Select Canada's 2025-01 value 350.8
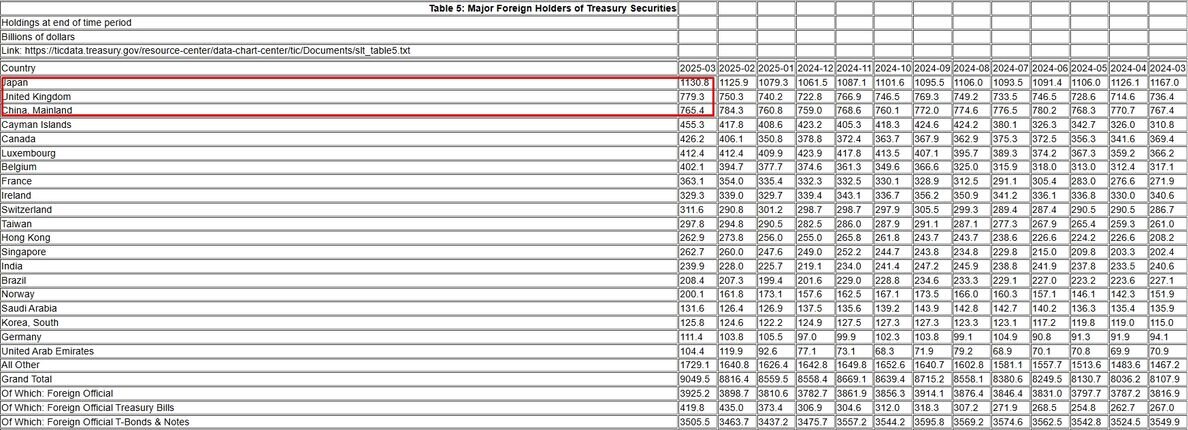 pyautogui.click(x=776, y=139)
